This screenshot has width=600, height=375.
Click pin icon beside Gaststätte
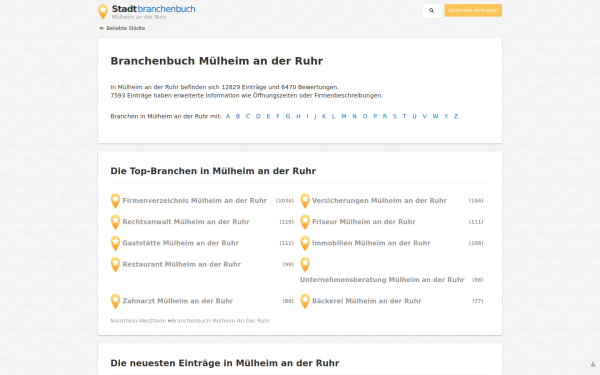click(x=115, y=243)
